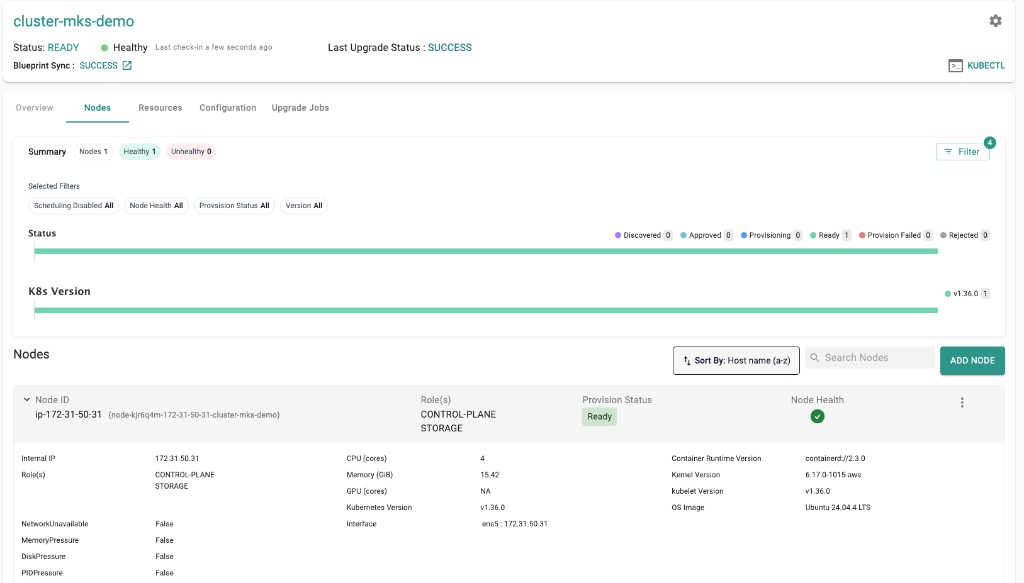Screen dimensions: 1024x583
Task: Click the Last Upgrade Status SUCCESS text
Action: [x=450, y=48]
